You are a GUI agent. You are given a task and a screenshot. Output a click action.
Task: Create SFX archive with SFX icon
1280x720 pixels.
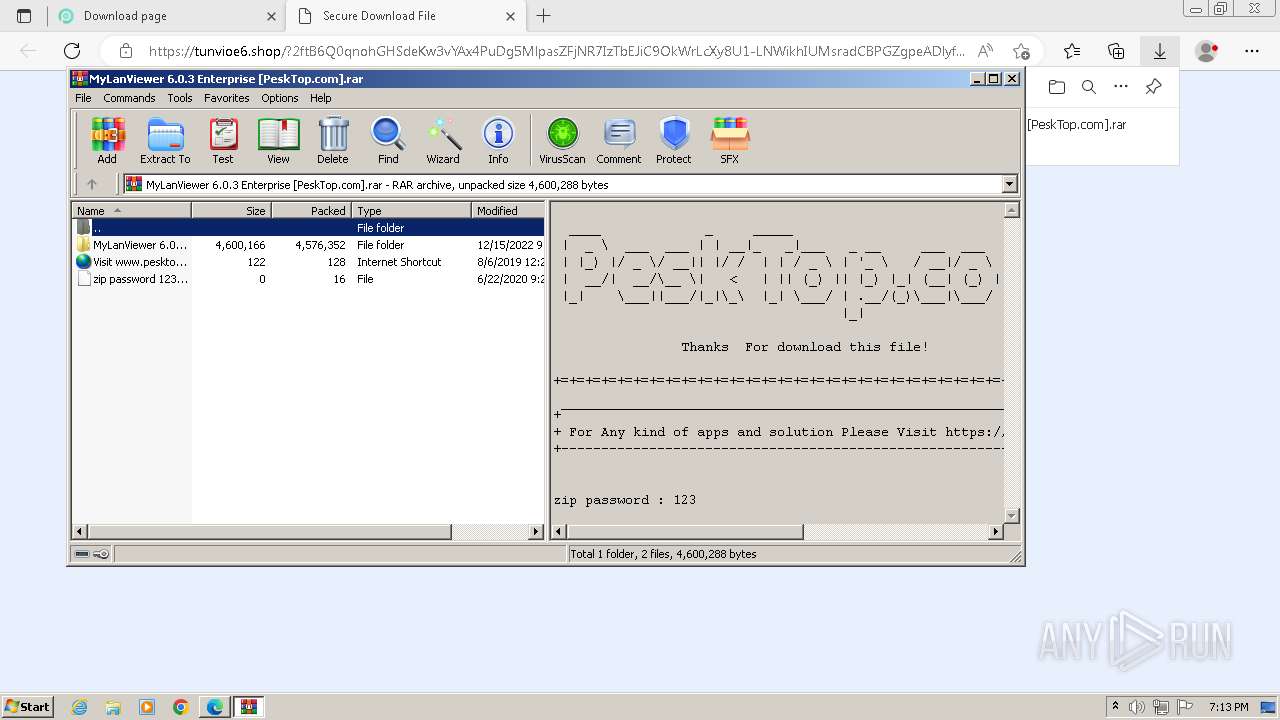coord(730,140)
